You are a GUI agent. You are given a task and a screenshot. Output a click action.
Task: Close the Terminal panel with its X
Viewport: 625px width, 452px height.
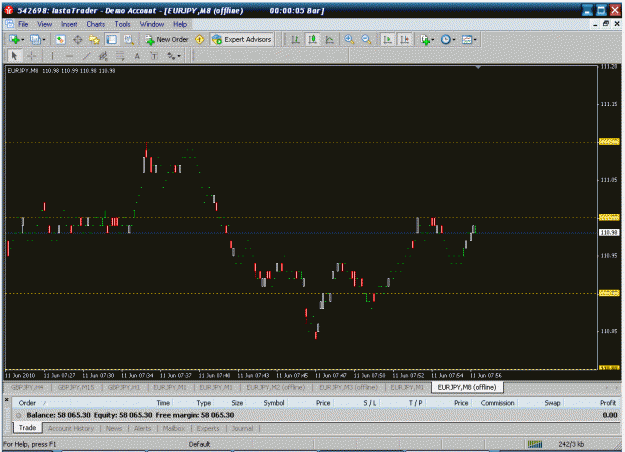pos(6,399)
